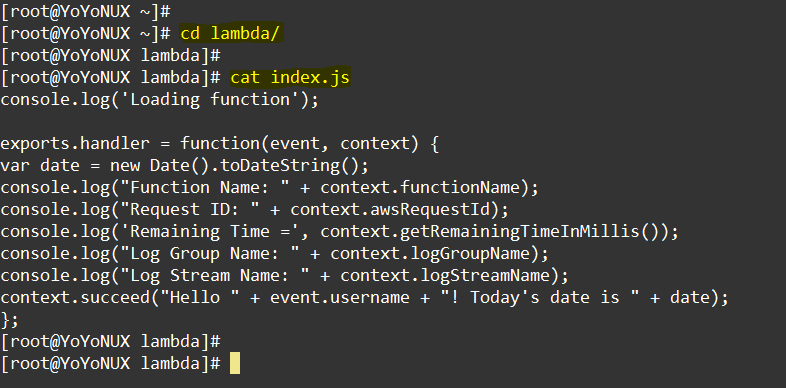Click the 'exports.handler' text
Image resolution: width=786 pixels, height=388 pixels.
[x=75, y=144]
